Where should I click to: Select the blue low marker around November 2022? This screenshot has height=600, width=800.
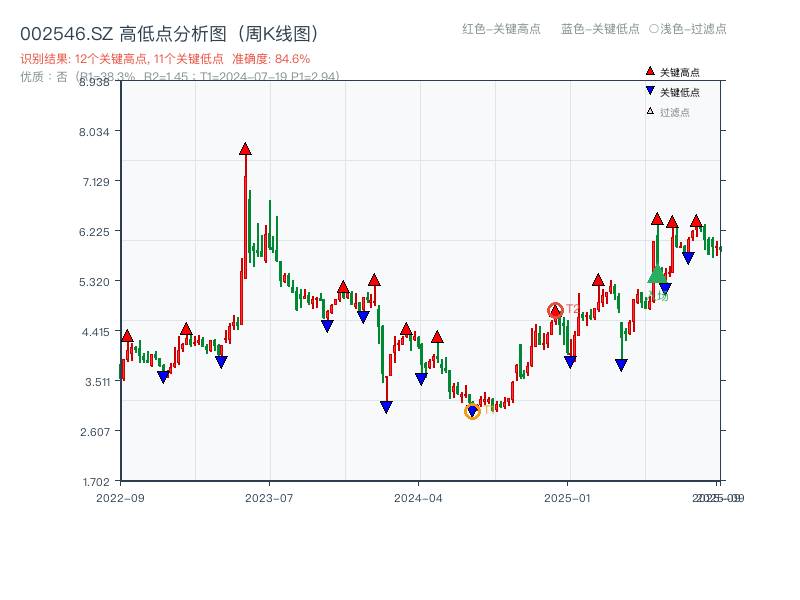[x=163, y=377]
